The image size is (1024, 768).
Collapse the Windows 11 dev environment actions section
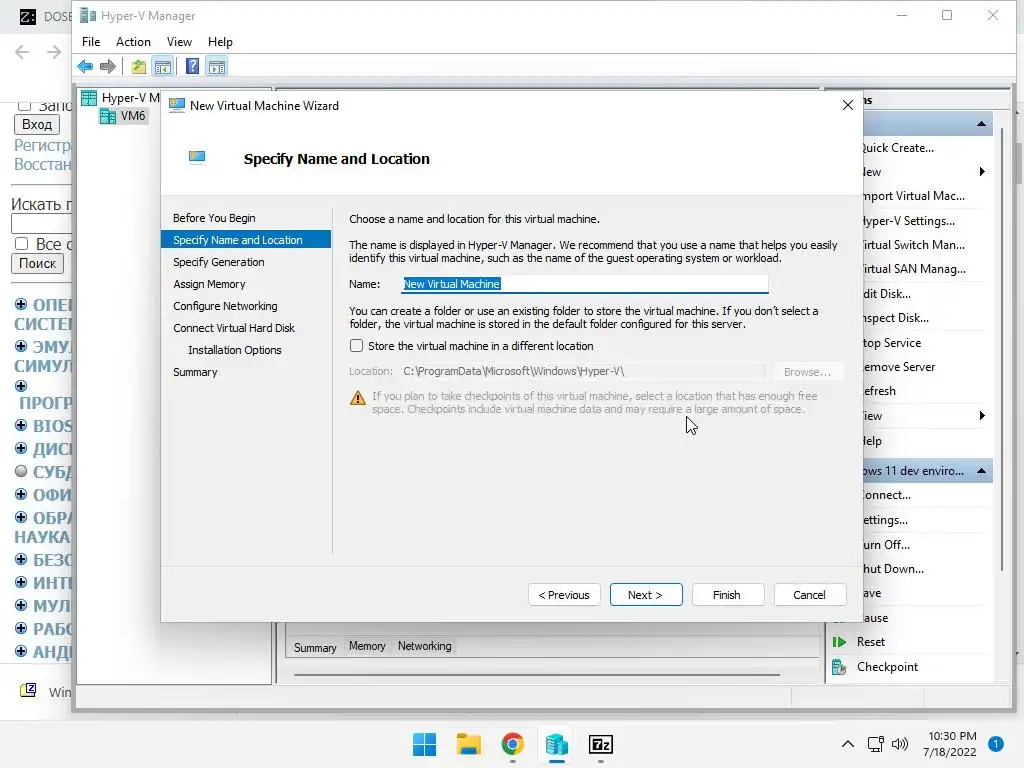click(982, 471)
